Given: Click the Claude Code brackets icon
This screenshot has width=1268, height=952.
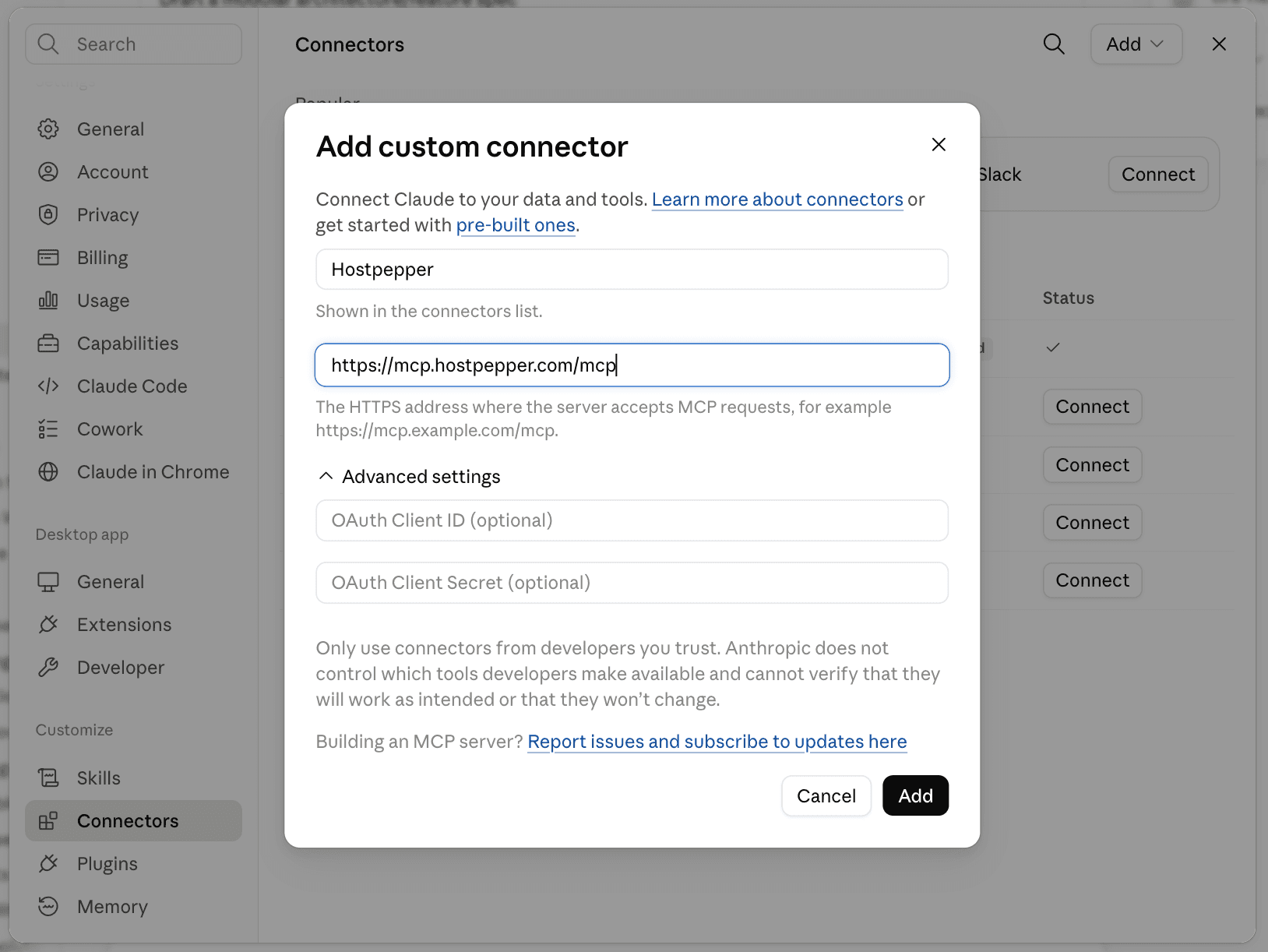Looking at the screenshot, I should (x=48, y=386).
